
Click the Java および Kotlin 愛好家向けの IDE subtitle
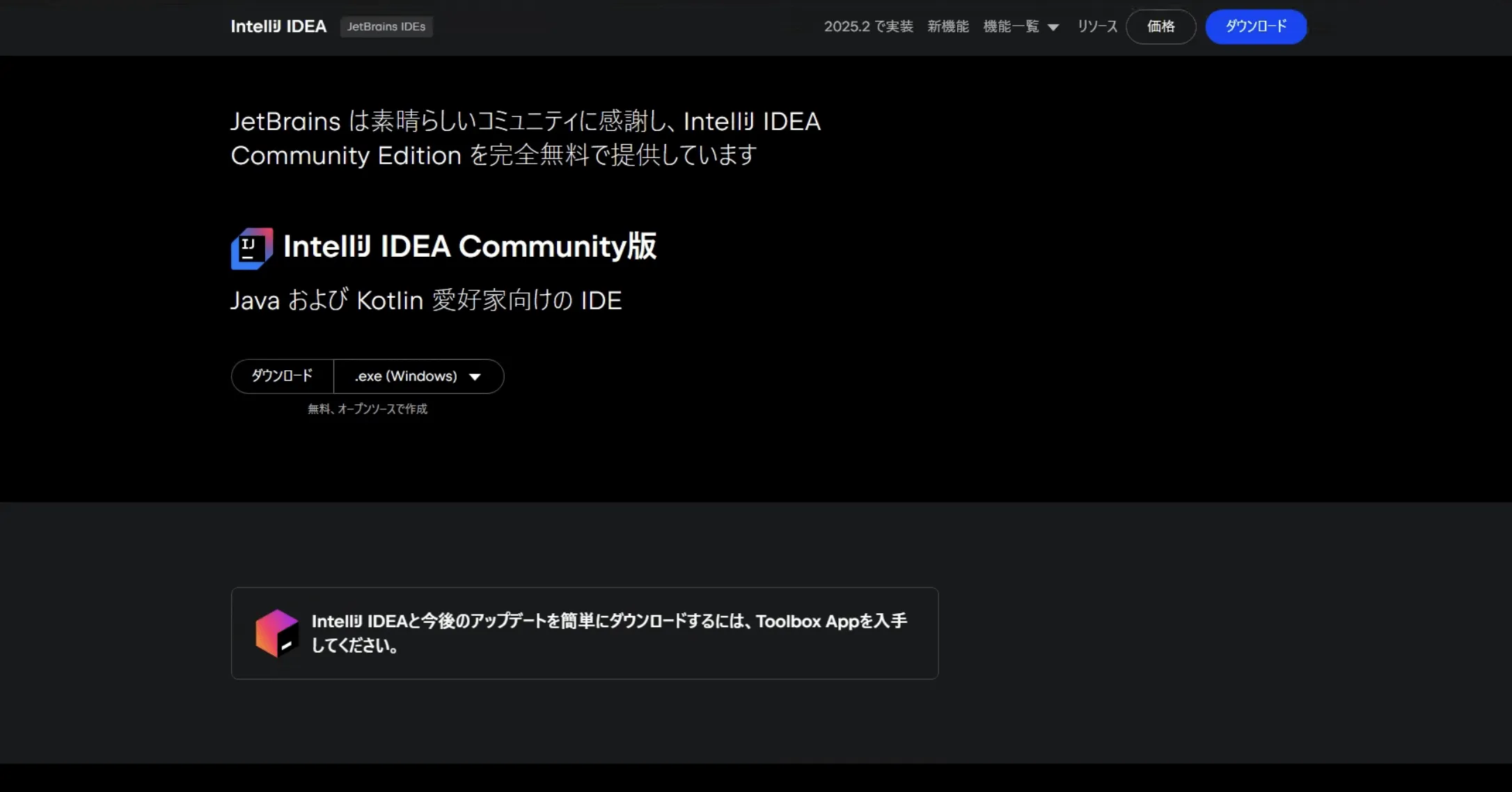click(426, 300)
